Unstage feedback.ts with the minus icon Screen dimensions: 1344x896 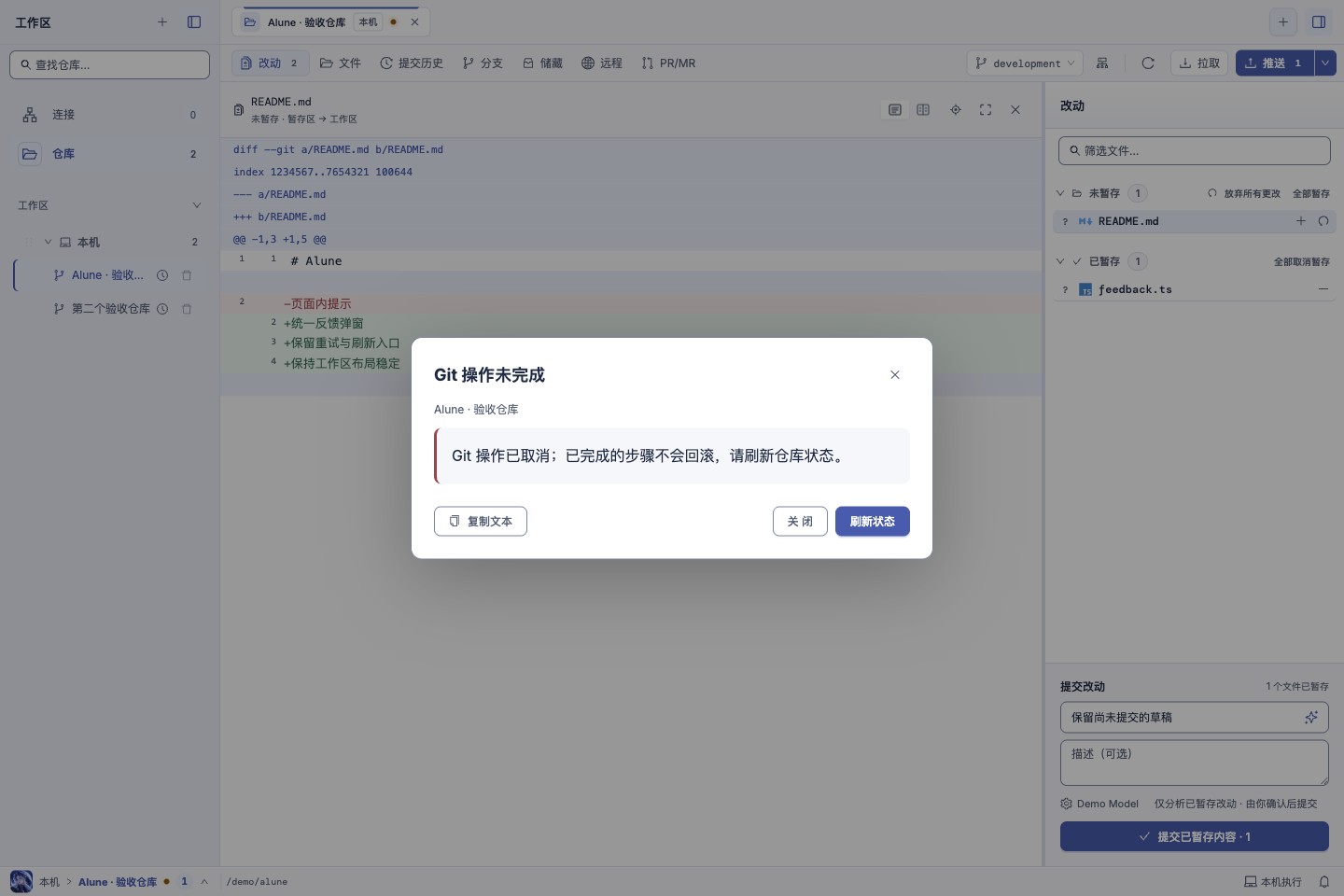click(1323, 289)
